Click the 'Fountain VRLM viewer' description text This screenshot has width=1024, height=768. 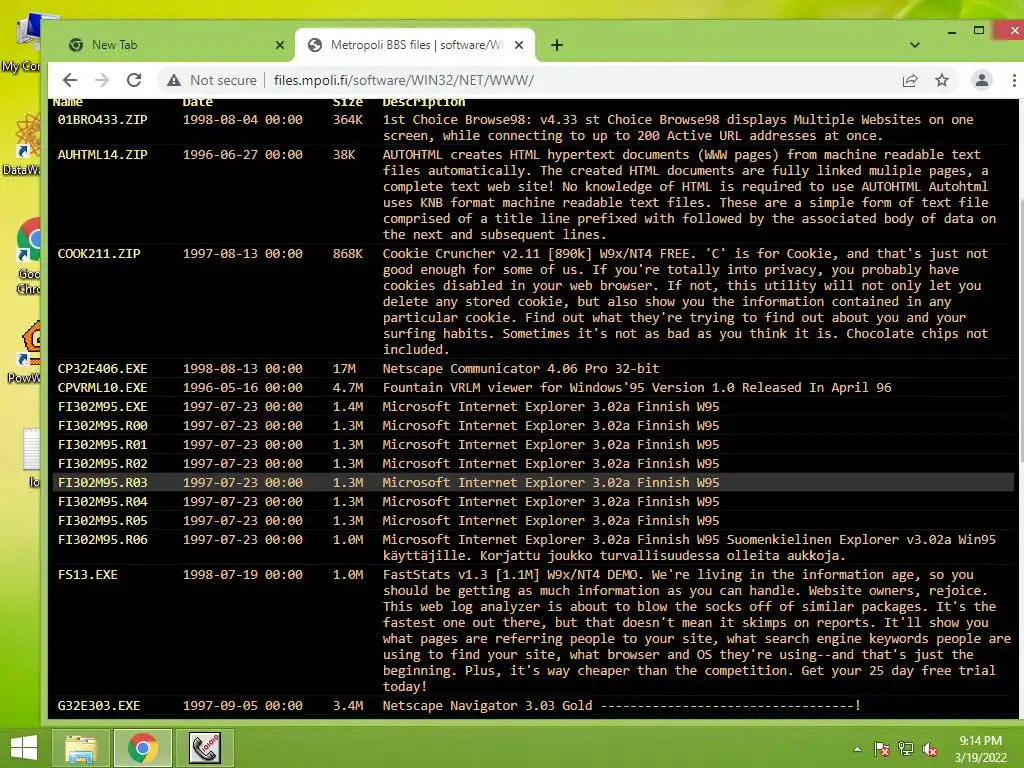pos(637,387)
